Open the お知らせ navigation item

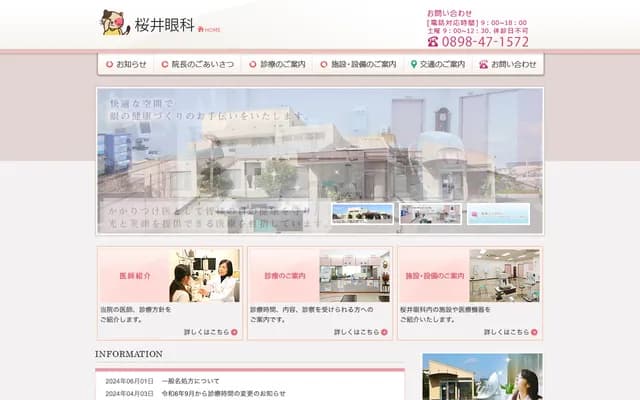coord(125,64)
